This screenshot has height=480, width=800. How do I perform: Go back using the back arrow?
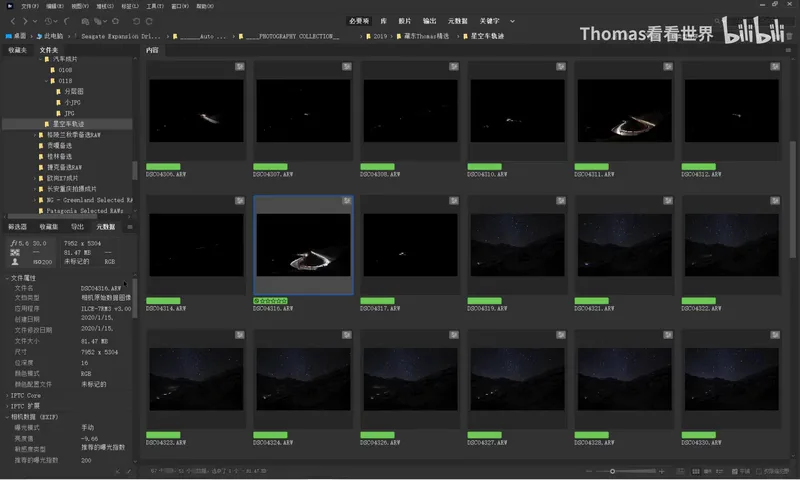13,21
